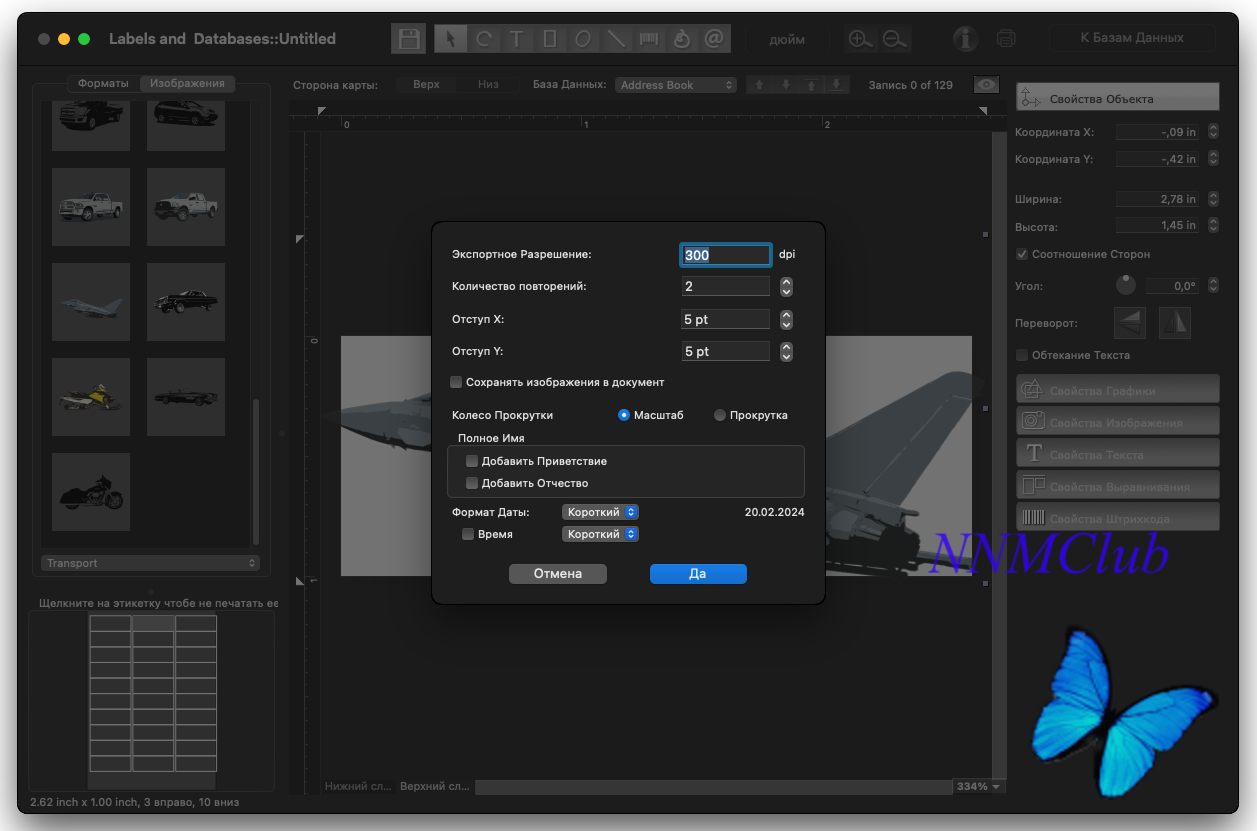This screenshot has height=831, width=1257.
Task: Click the zoom in magnifier
Action: [x=859, y=39]
